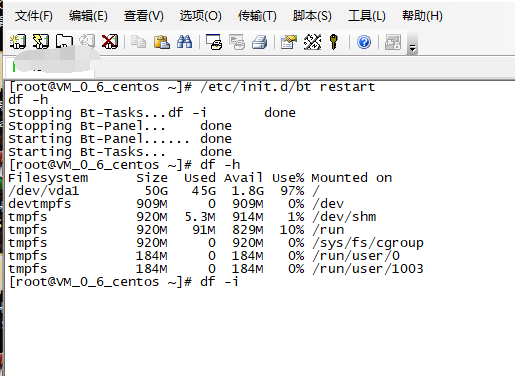The image size is (515, 376).
Task: Open the 脚本(S) menu
Action: (312, 16)
